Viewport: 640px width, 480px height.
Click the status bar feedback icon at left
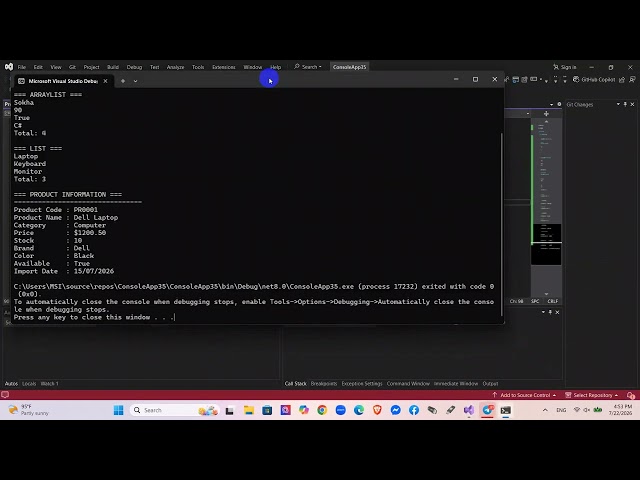click(5, 395)
